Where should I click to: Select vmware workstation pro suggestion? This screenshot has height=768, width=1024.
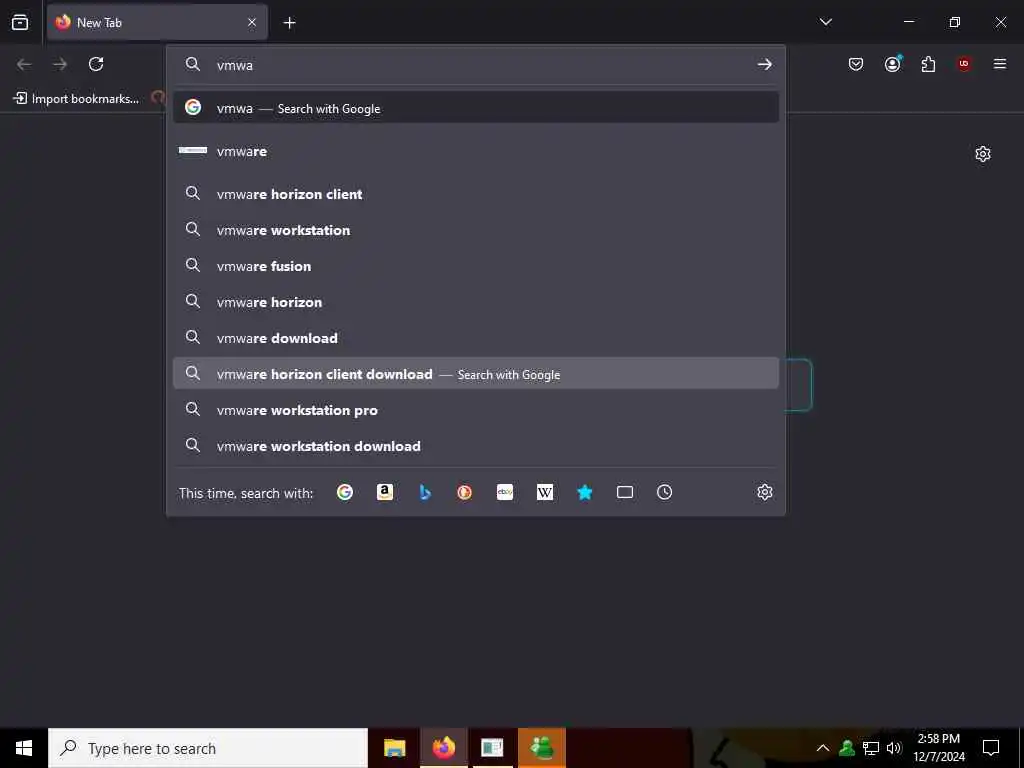(476, 410)
